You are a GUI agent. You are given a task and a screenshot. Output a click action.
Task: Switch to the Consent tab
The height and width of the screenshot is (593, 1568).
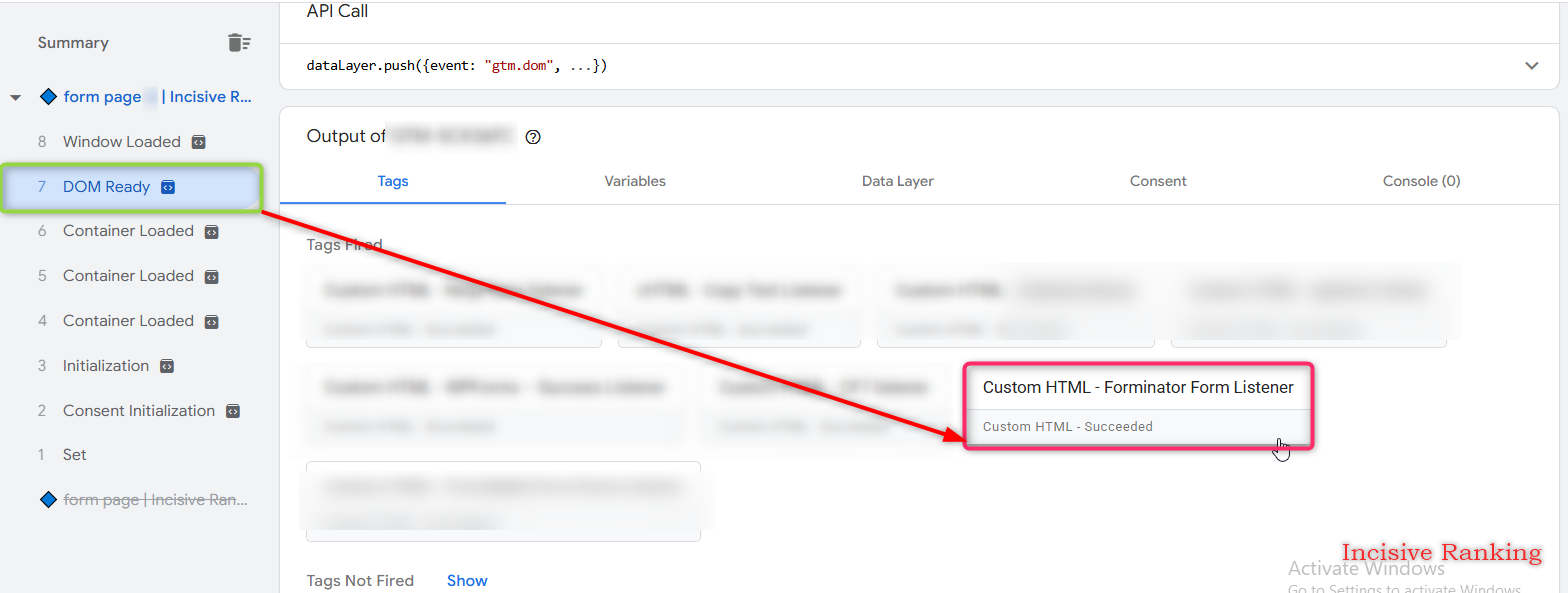coord(1158,181)
